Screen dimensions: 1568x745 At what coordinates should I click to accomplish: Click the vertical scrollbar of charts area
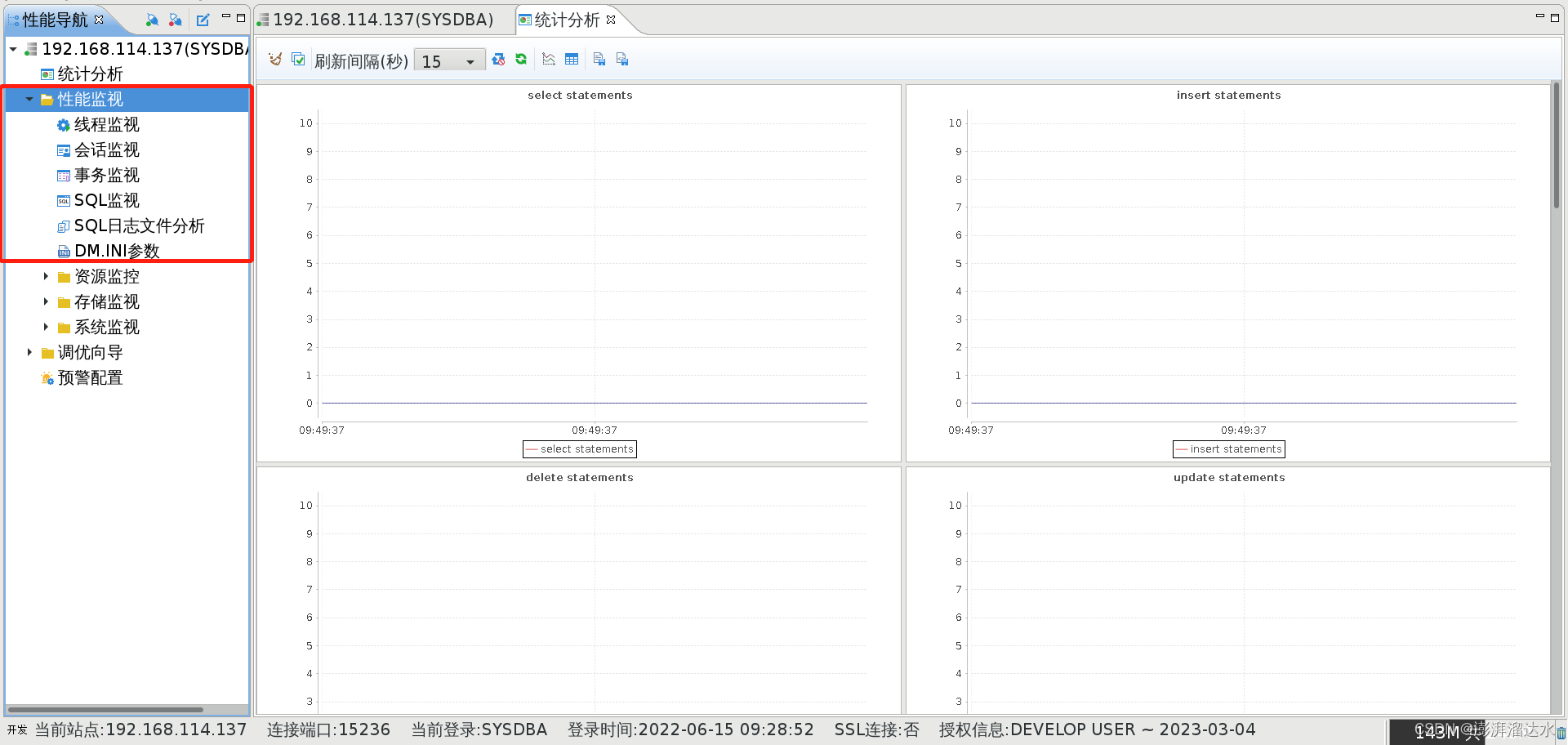click(1557, 145)
